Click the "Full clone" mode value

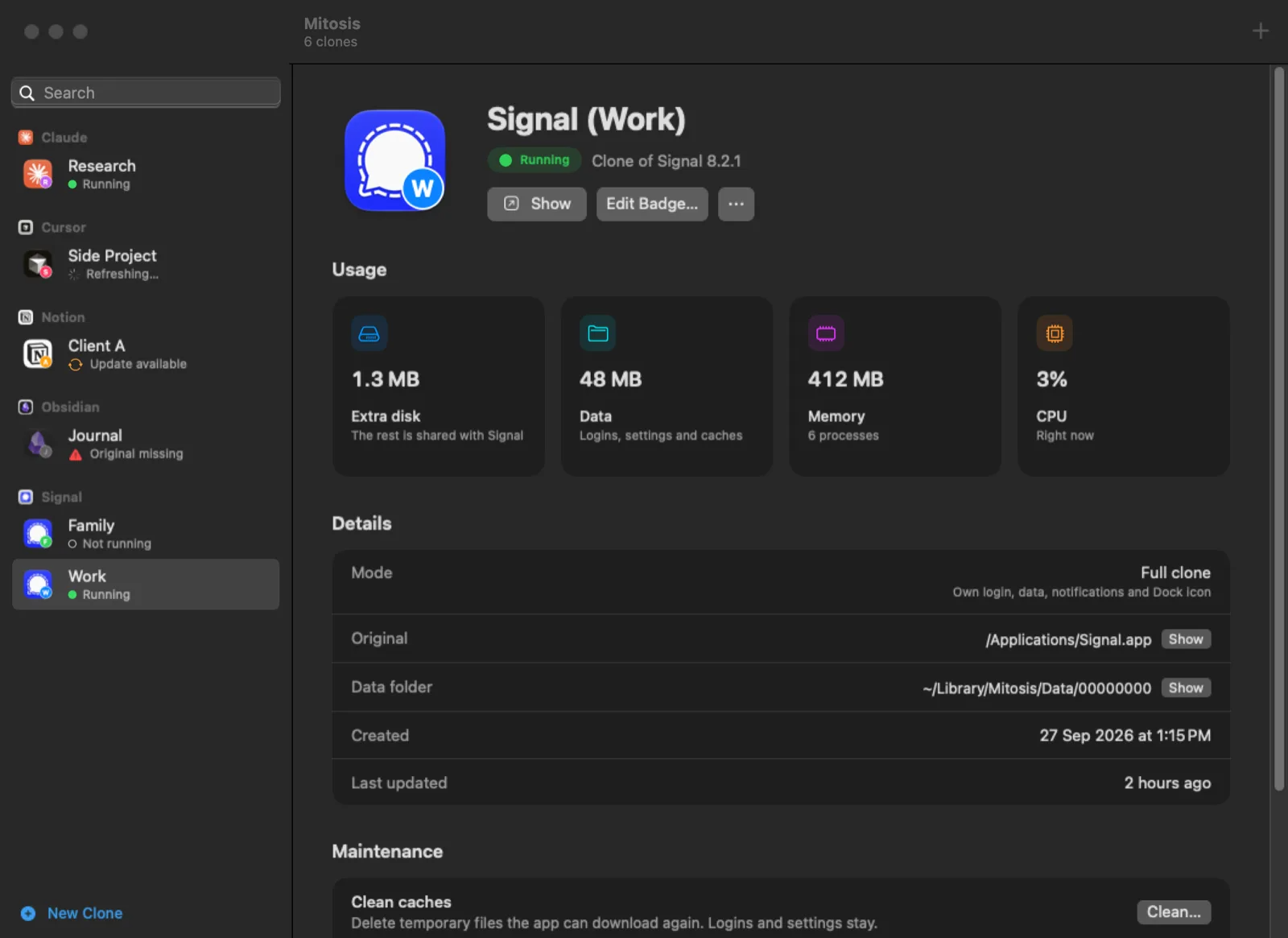click(x=1175, y=572)
